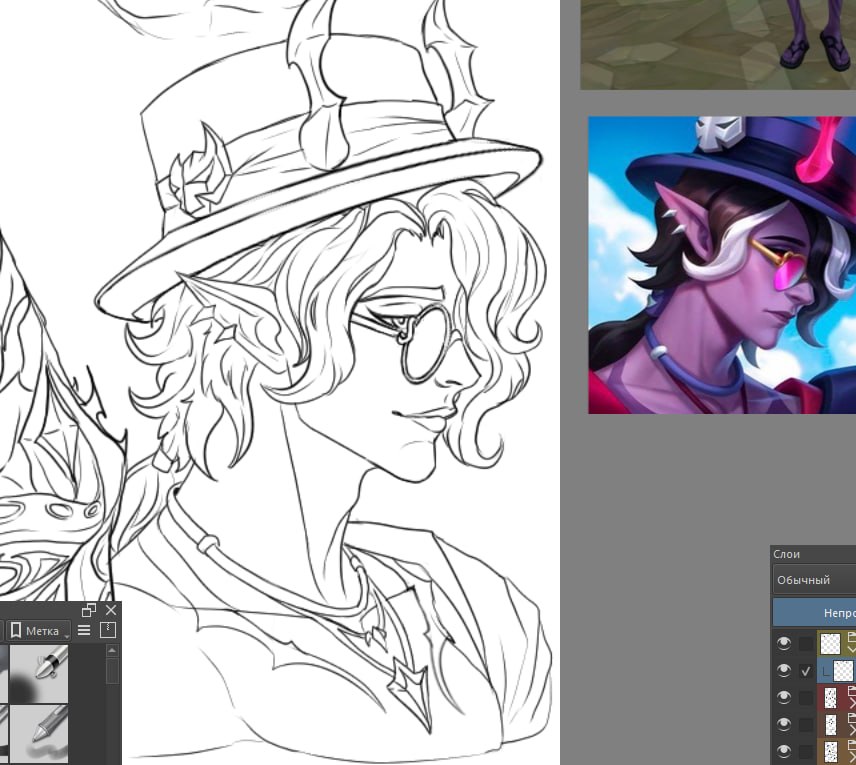Open the Обычный blend mode dropdown

pos(815,580)
